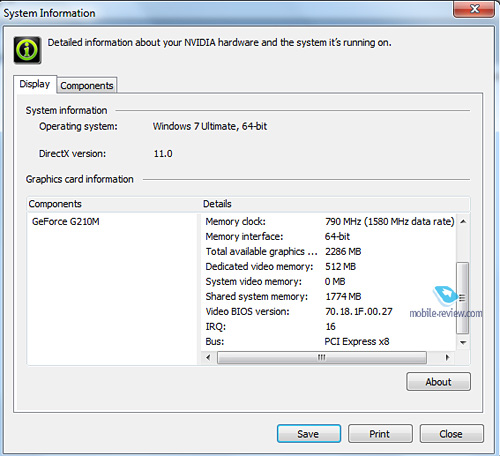Viewport: 500px width, 456px height.
Task: Click the 512 MB value
Action: tap(340, 267)
